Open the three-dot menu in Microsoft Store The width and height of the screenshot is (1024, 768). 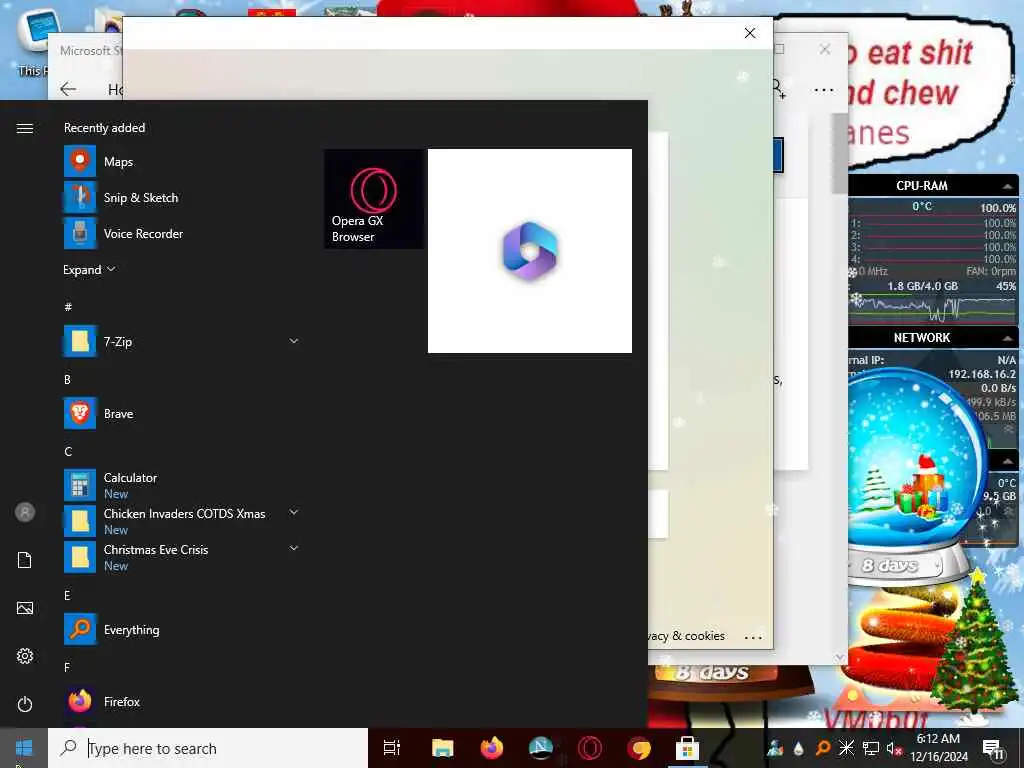[824, 89]
